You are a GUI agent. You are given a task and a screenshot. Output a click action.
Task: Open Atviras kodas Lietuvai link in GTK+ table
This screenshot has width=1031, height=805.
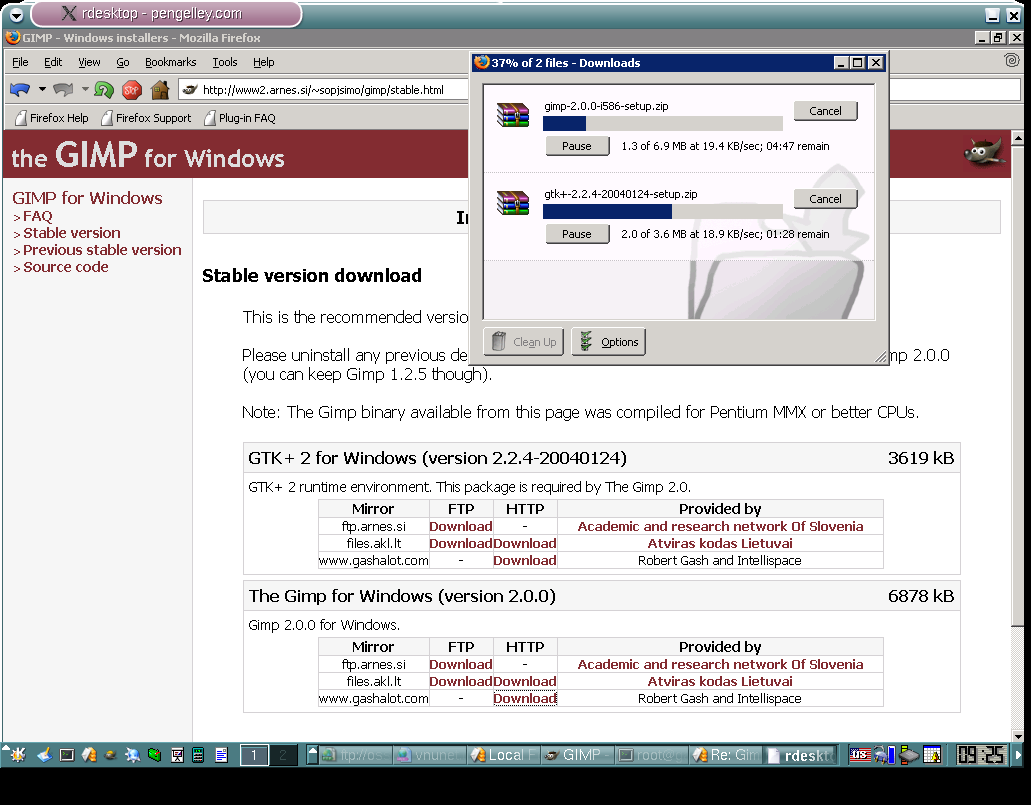(x=720, y=543)
